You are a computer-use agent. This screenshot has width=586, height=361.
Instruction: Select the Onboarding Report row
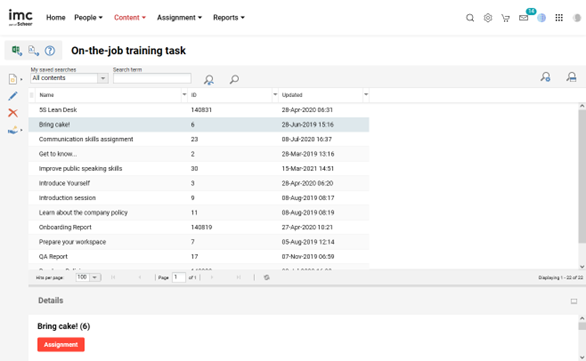tap(199, 227)
